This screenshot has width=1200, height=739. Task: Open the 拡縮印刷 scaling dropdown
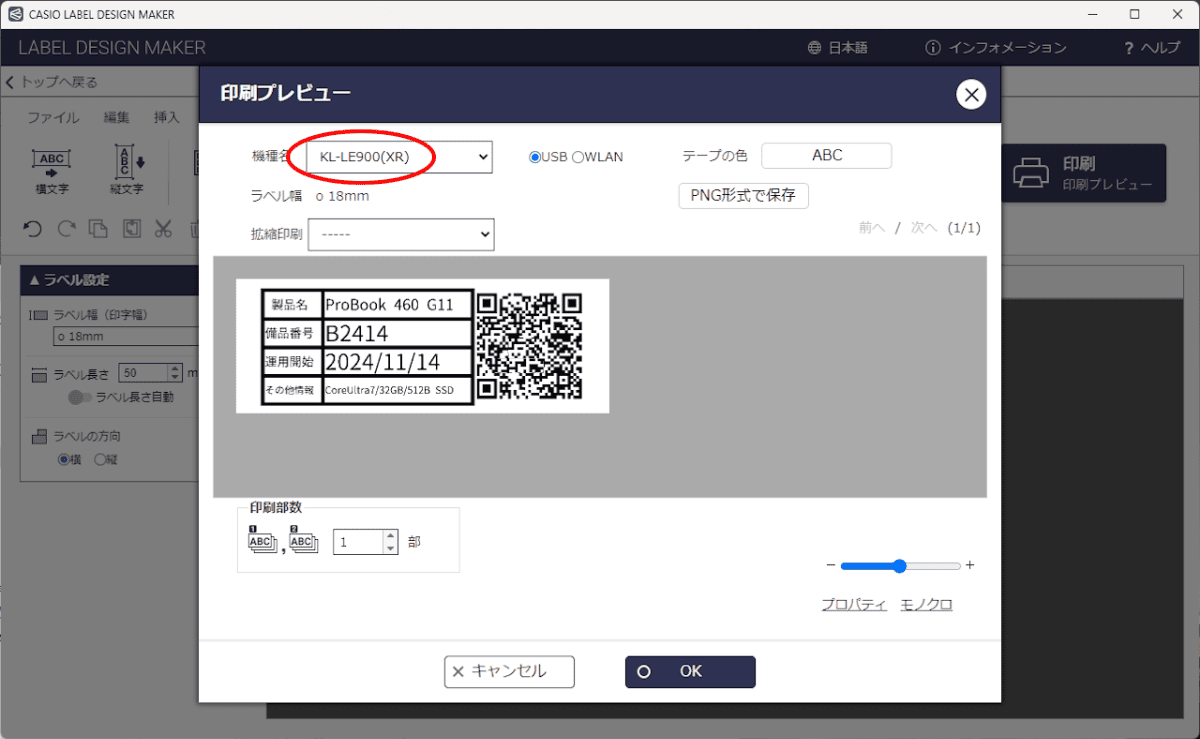[401, 235]
